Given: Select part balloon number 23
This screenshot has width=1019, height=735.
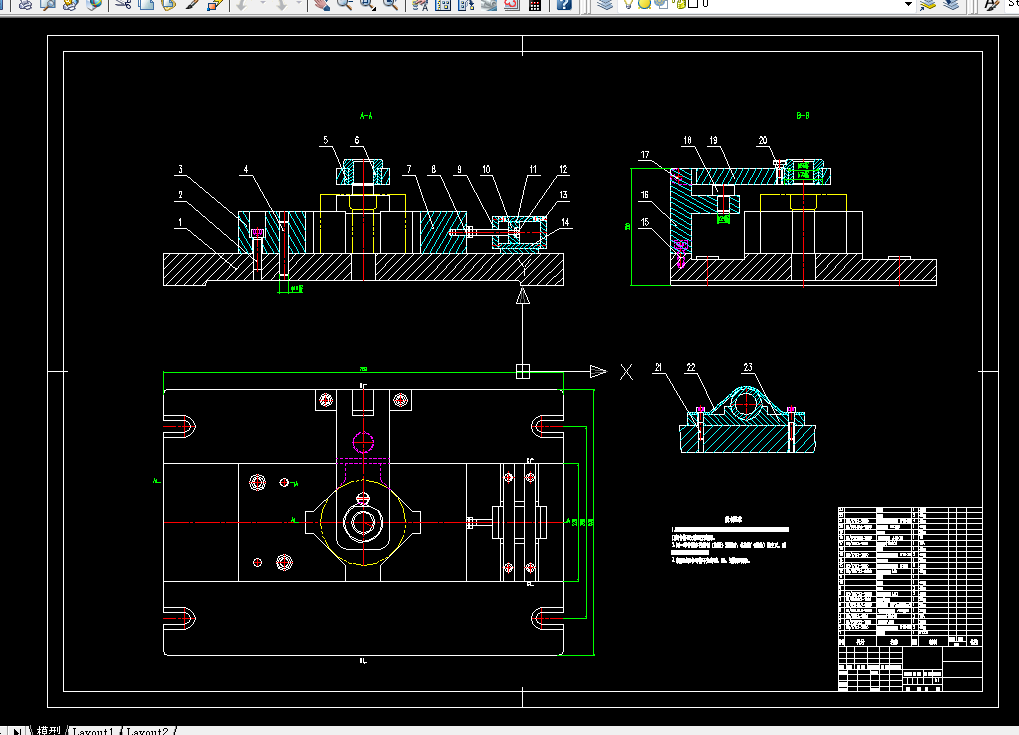Looking at the screenshot, I should pos(748,367).
